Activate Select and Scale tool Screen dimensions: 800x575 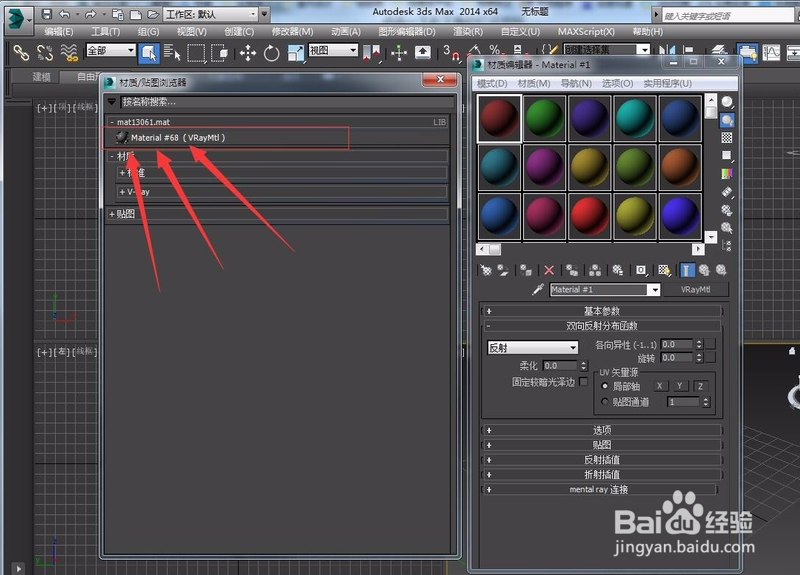pos(295,53)
